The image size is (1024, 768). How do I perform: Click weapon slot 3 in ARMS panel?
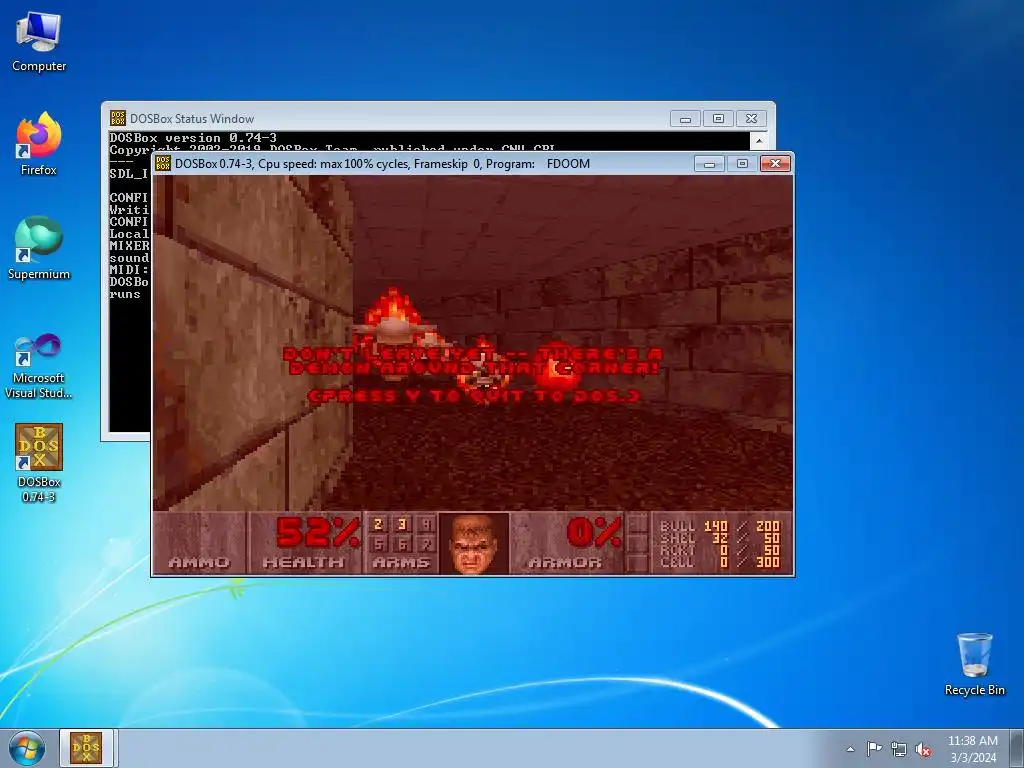pos(402,524)
